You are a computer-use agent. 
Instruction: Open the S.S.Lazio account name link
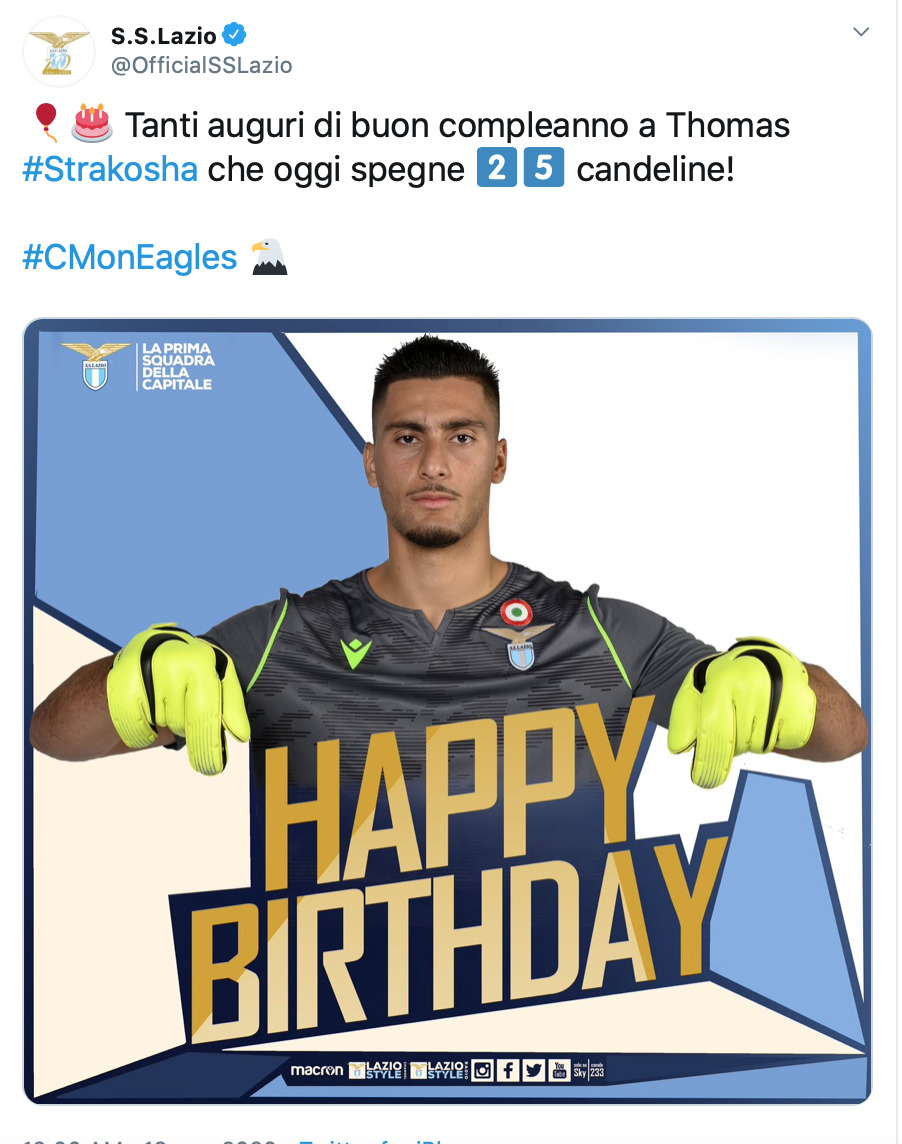(163, 35)
